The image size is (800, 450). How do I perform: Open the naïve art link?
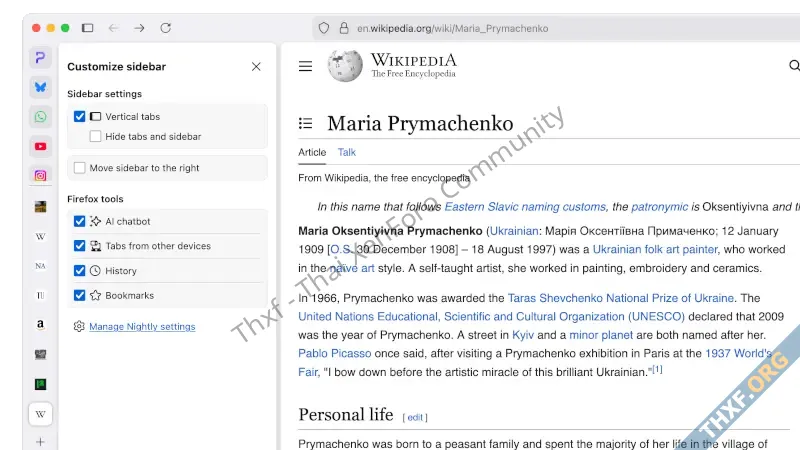(352, 268)
